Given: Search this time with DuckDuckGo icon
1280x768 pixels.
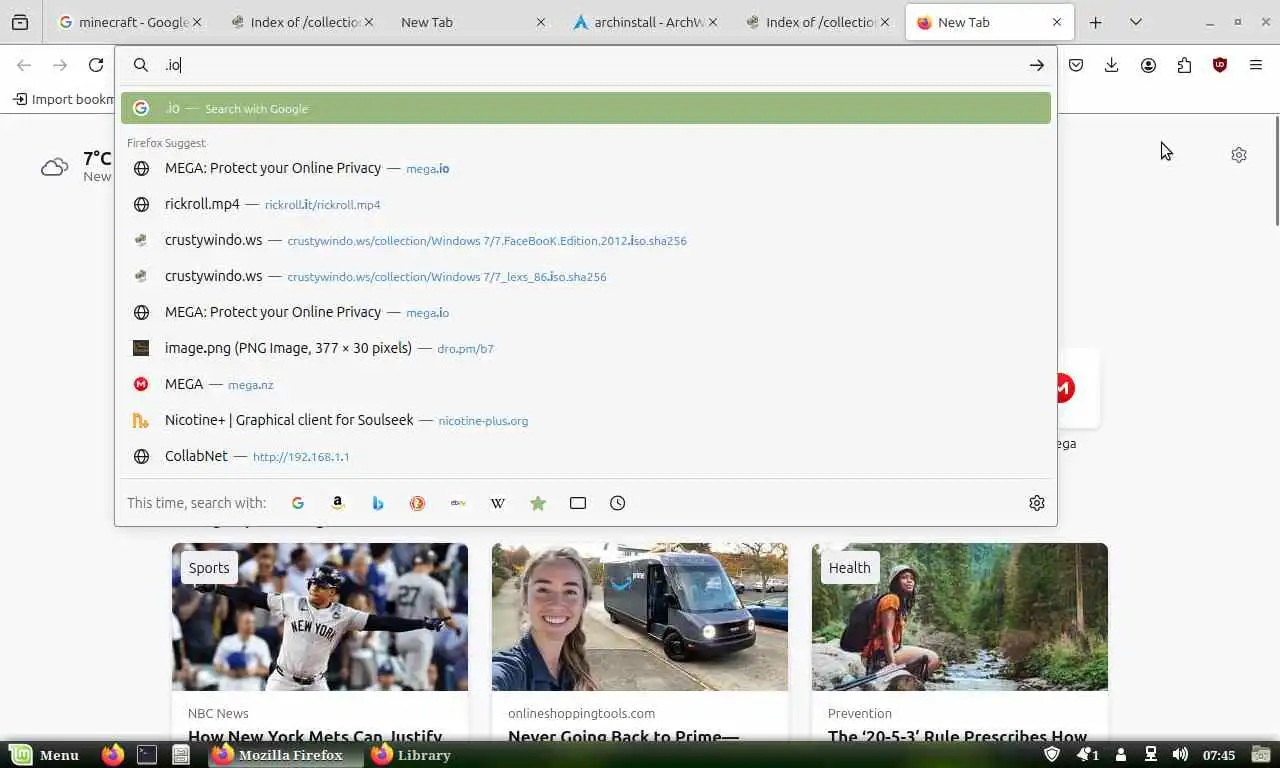Looking at the screenshot, I should point(418,503).
